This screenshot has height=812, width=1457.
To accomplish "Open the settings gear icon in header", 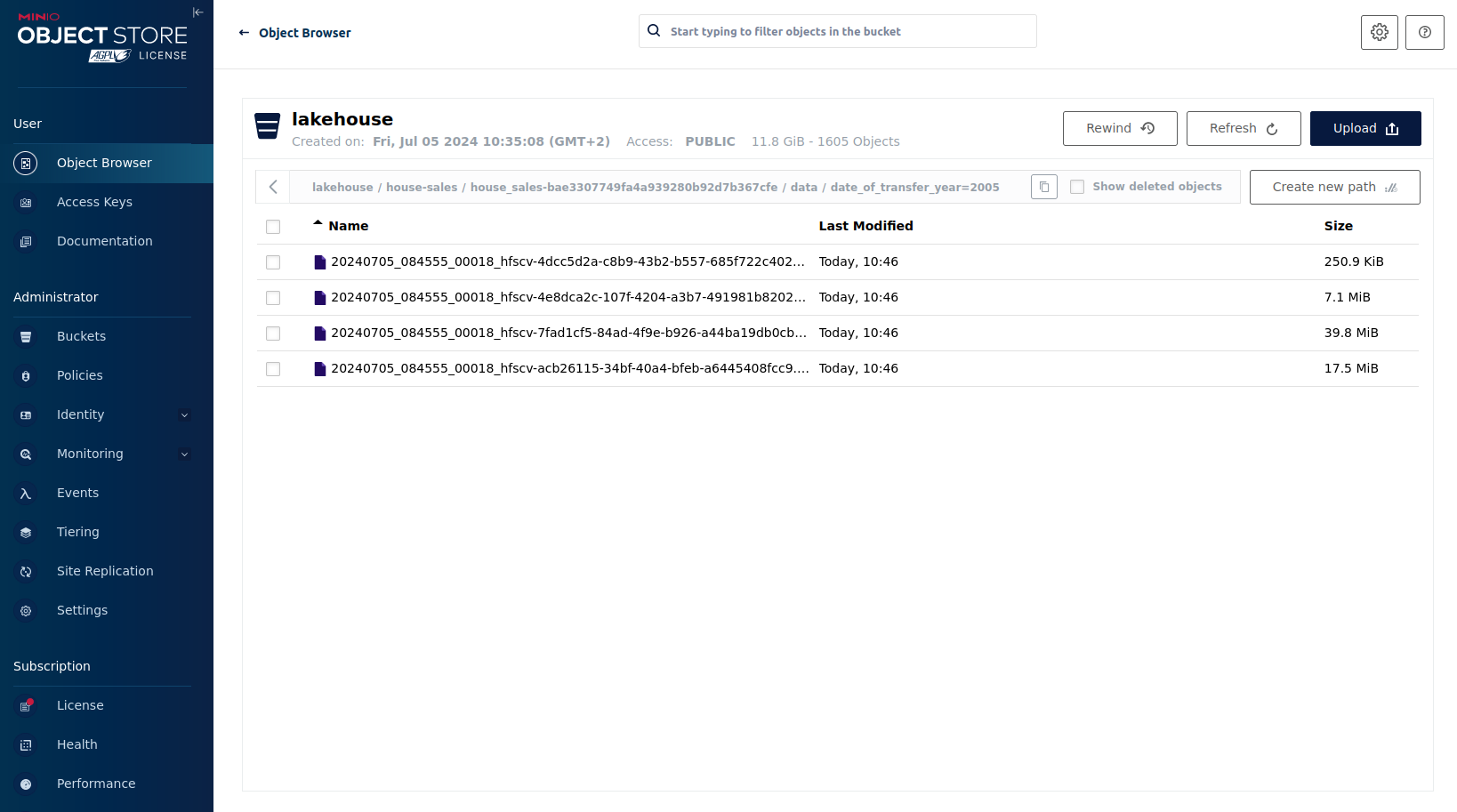I will click(x=1379, y=32).
